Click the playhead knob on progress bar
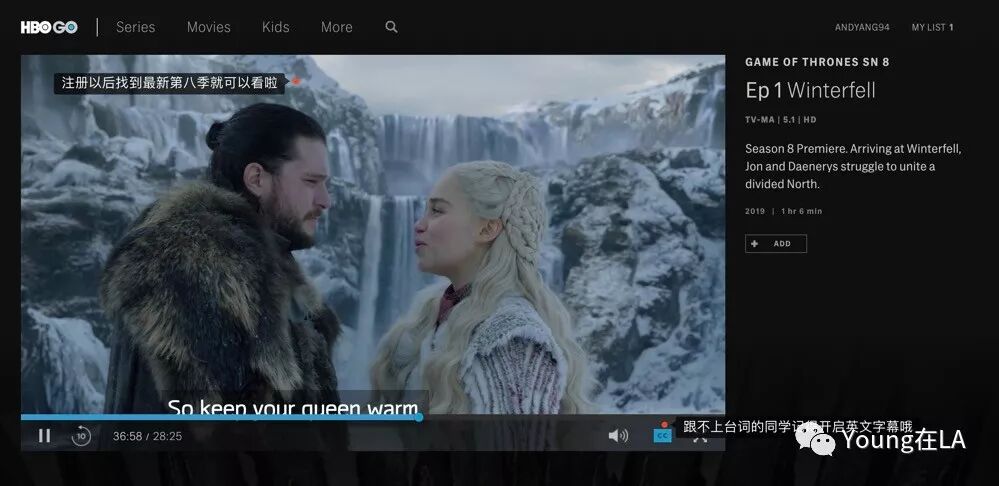999x486 pixels. [419, 417]
